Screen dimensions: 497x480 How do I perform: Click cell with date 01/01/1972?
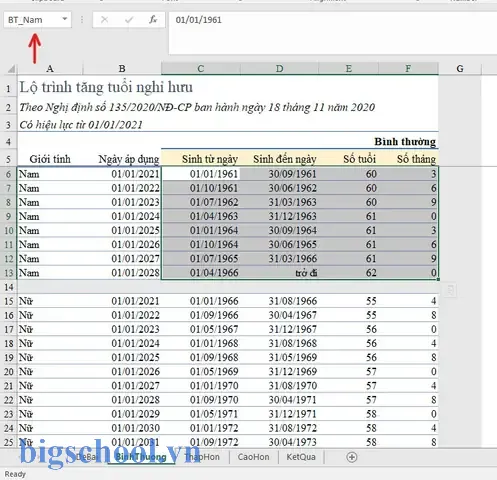(x=201, y=428)
